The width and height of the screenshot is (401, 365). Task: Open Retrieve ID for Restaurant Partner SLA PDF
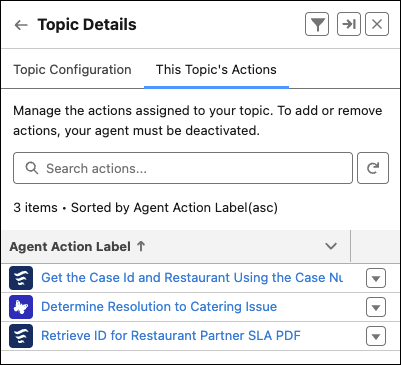point(171,336)
